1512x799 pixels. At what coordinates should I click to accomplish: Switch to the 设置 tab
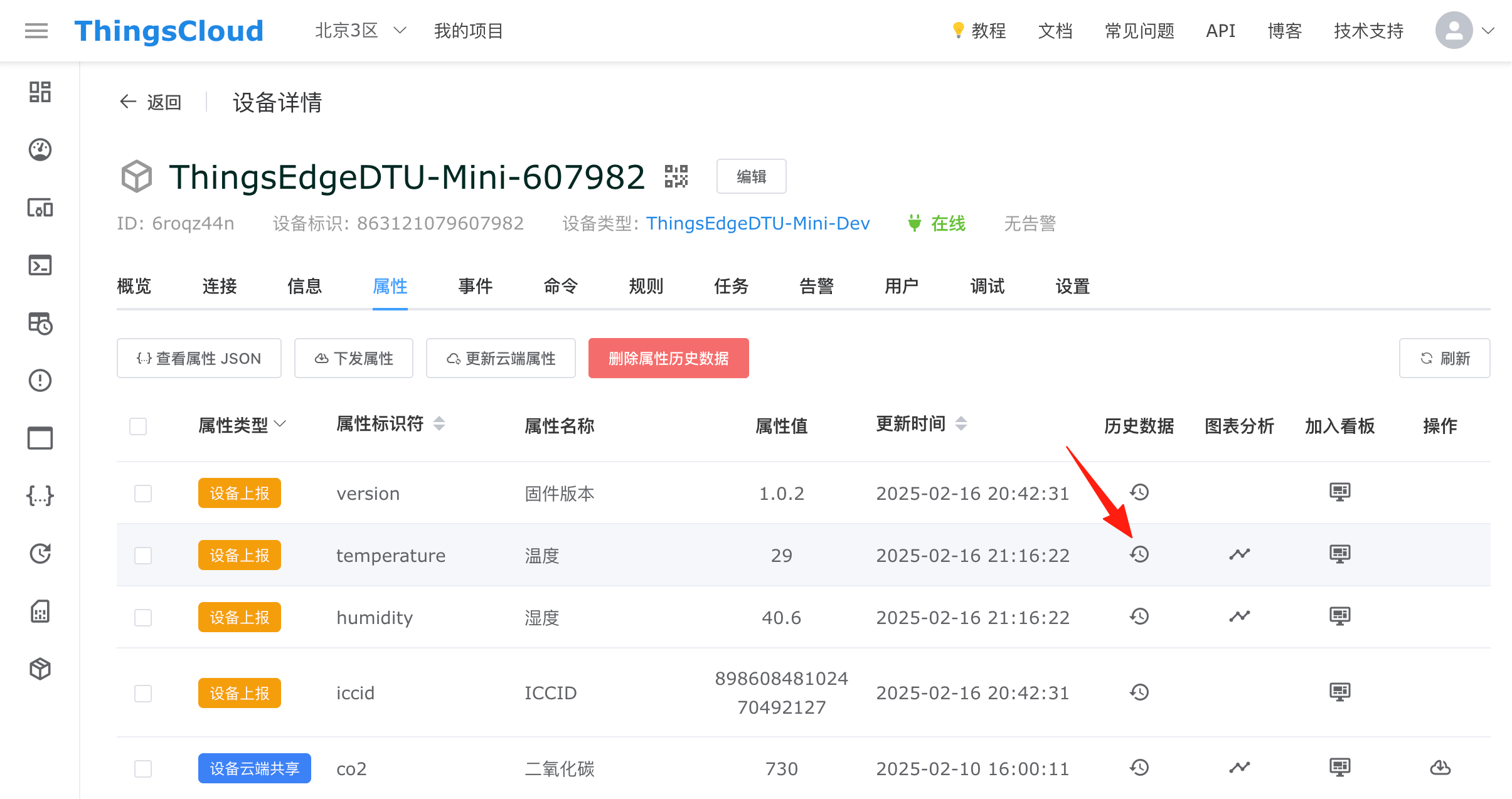[1073, 287]
